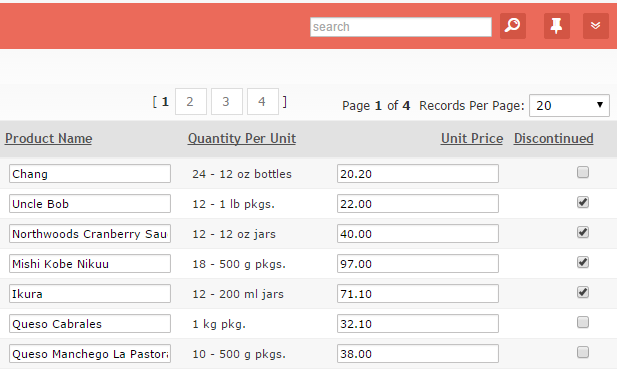
Task: Uncheck Discontinued for Uncle Bob
Action: [x=583, y=202]
